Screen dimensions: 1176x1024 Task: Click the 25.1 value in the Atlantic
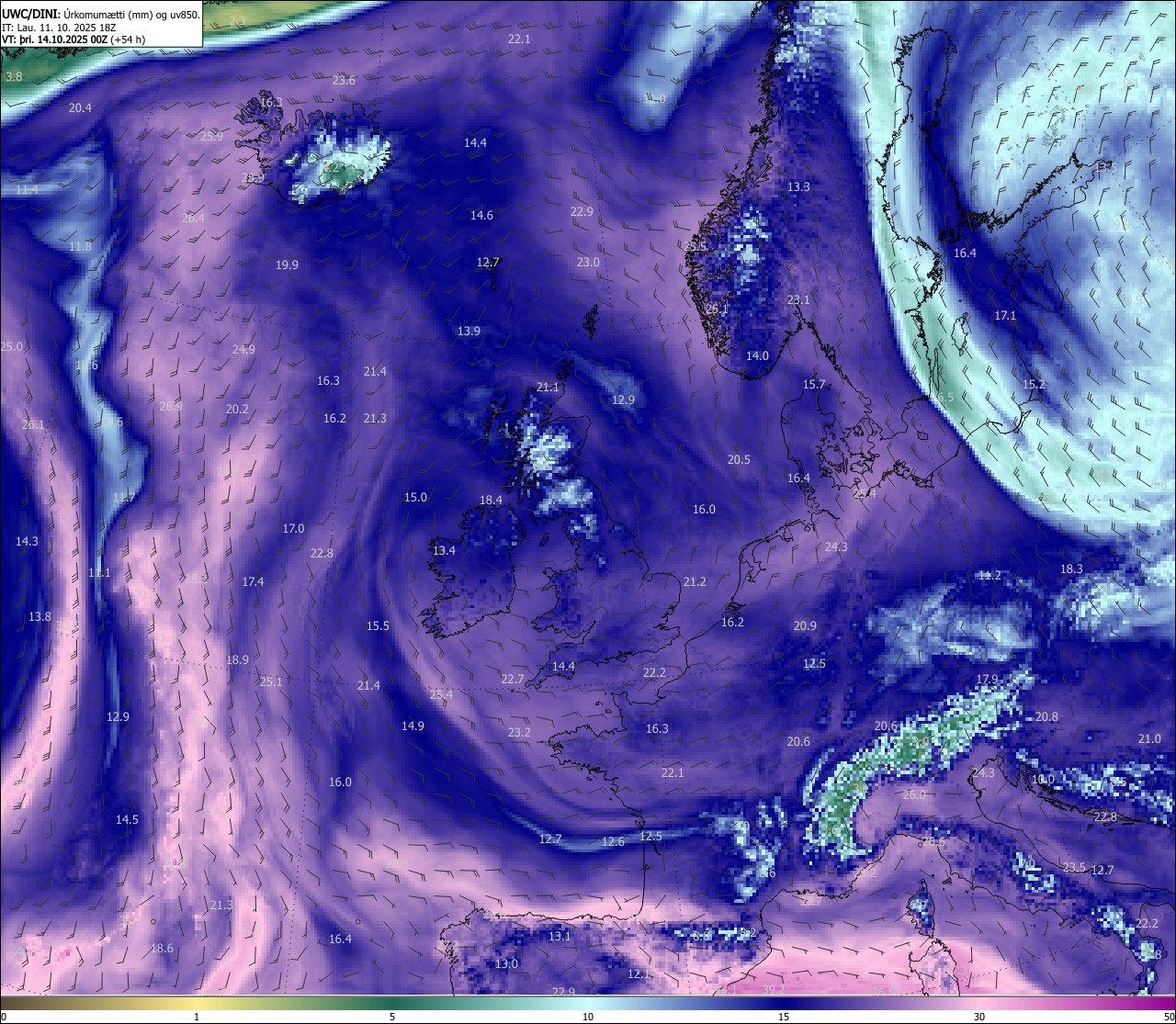271,682
